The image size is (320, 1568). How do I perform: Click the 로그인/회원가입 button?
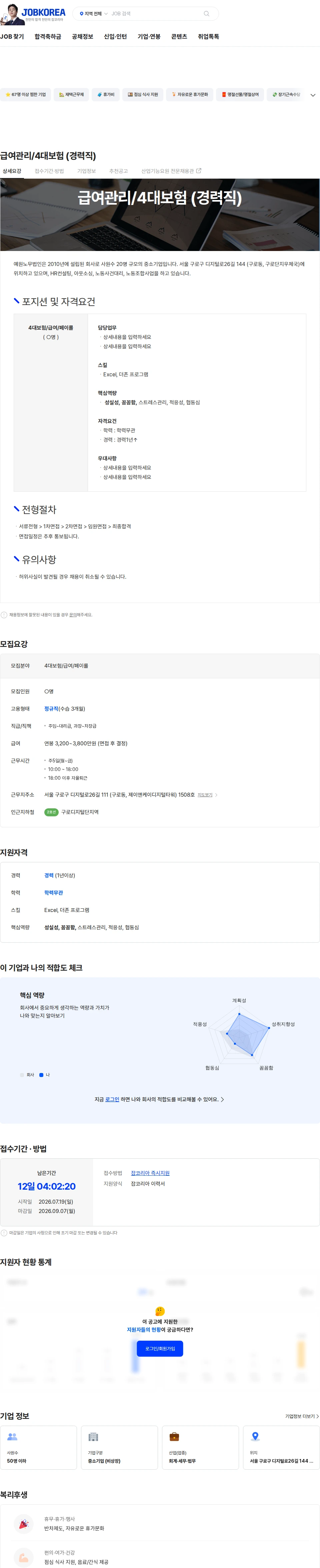click(x=160, y=1348)
